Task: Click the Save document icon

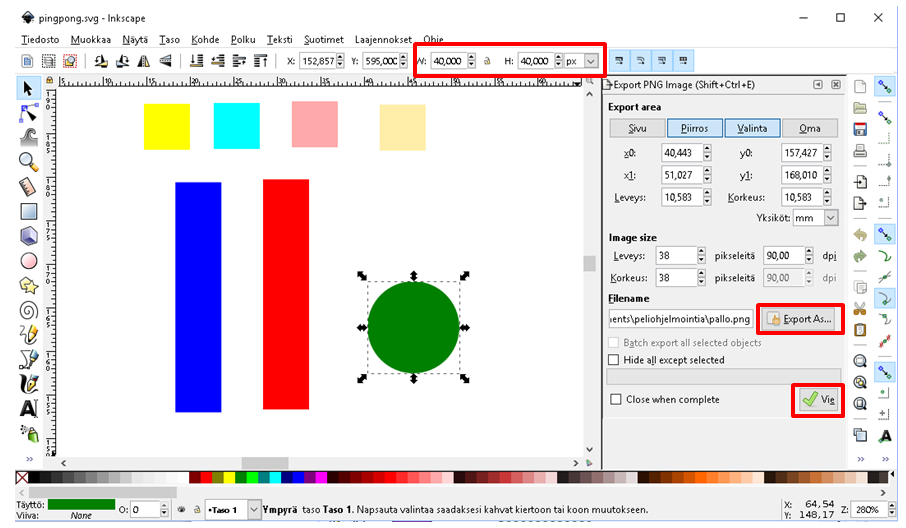Action: tap(860, 130)
